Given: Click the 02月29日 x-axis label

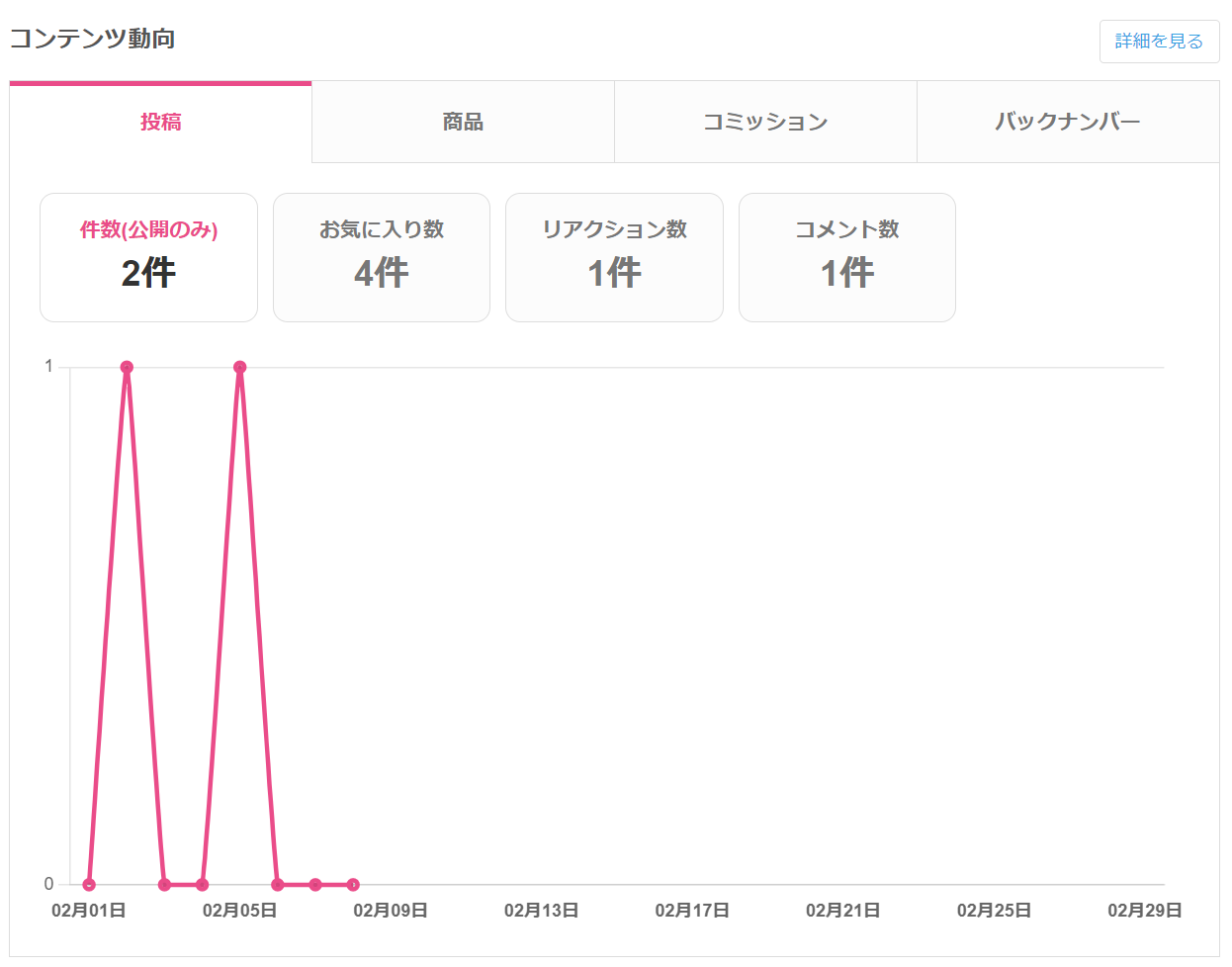Looking at the screenshot, I should pyautogui.click(x=1144, y=911).
